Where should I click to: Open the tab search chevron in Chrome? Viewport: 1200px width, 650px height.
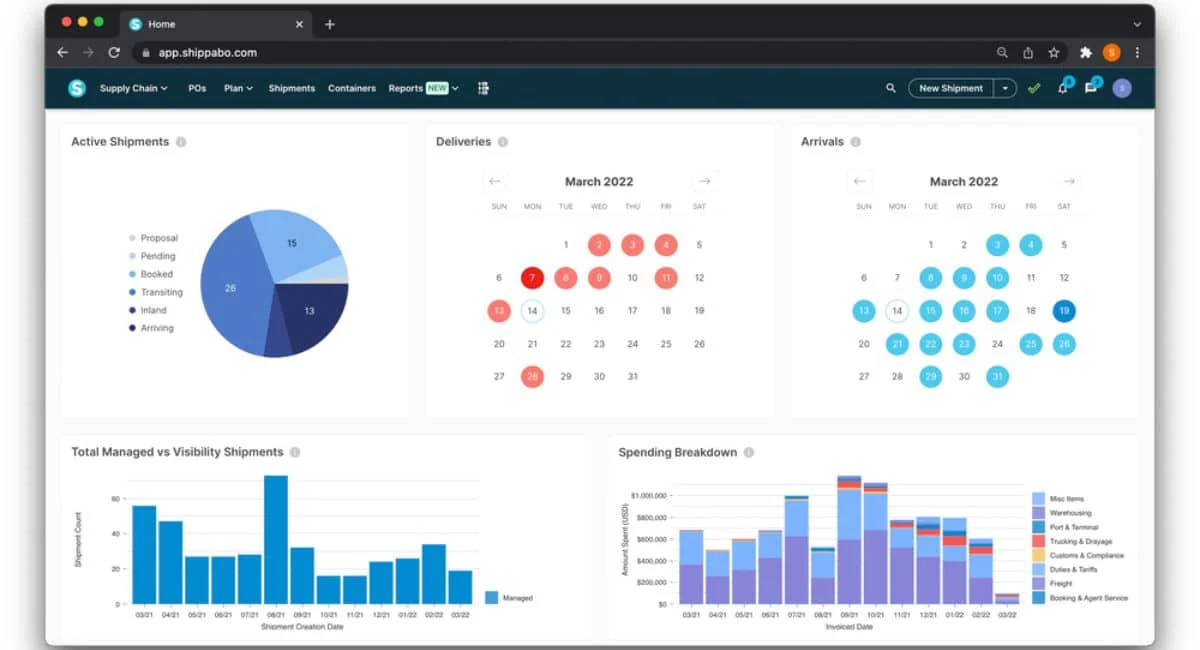1137,24
